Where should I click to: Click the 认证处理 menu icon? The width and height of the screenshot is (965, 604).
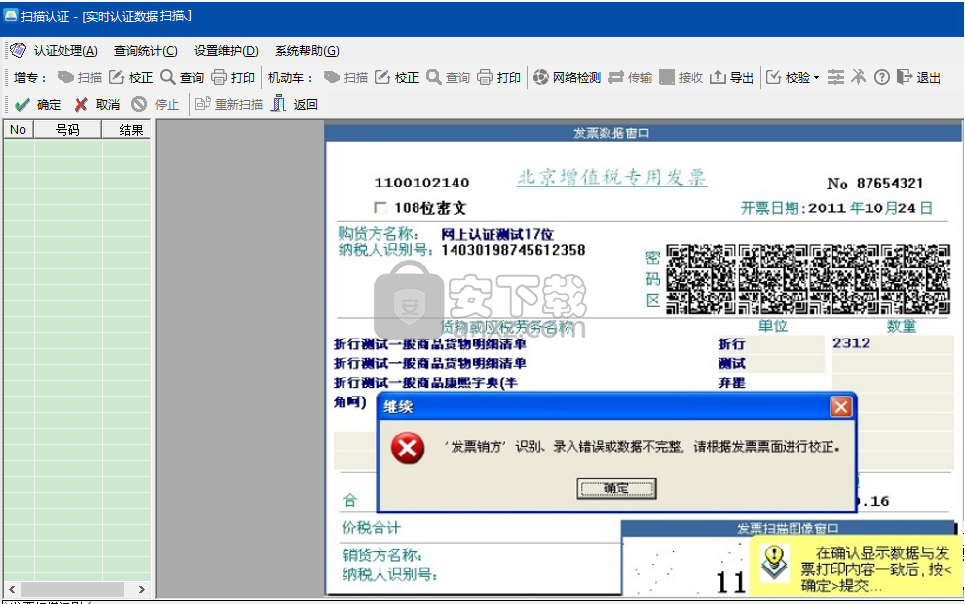18,50
